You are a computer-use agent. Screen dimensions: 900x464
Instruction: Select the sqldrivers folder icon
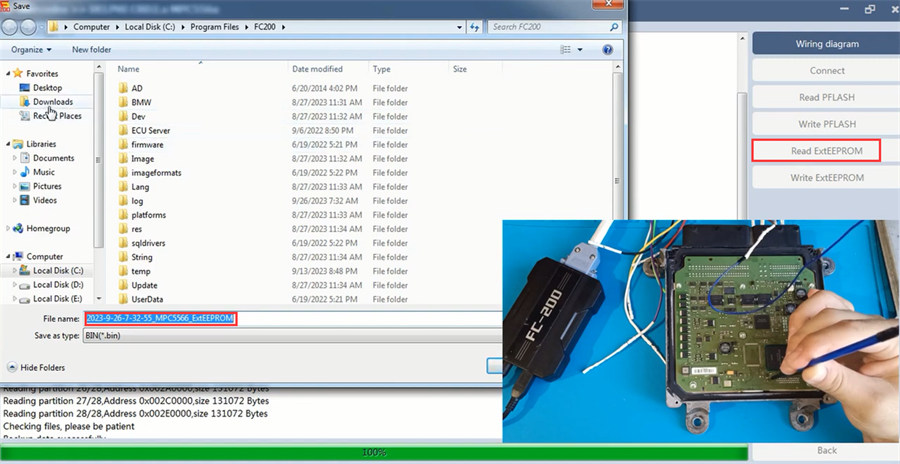pyautogui.click(x=123, y=243)
